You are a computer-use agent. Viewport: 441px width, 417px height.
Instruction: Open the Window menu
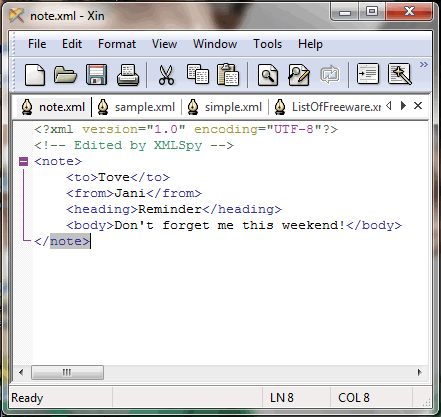pyautogui.click(x=215, y=44)
